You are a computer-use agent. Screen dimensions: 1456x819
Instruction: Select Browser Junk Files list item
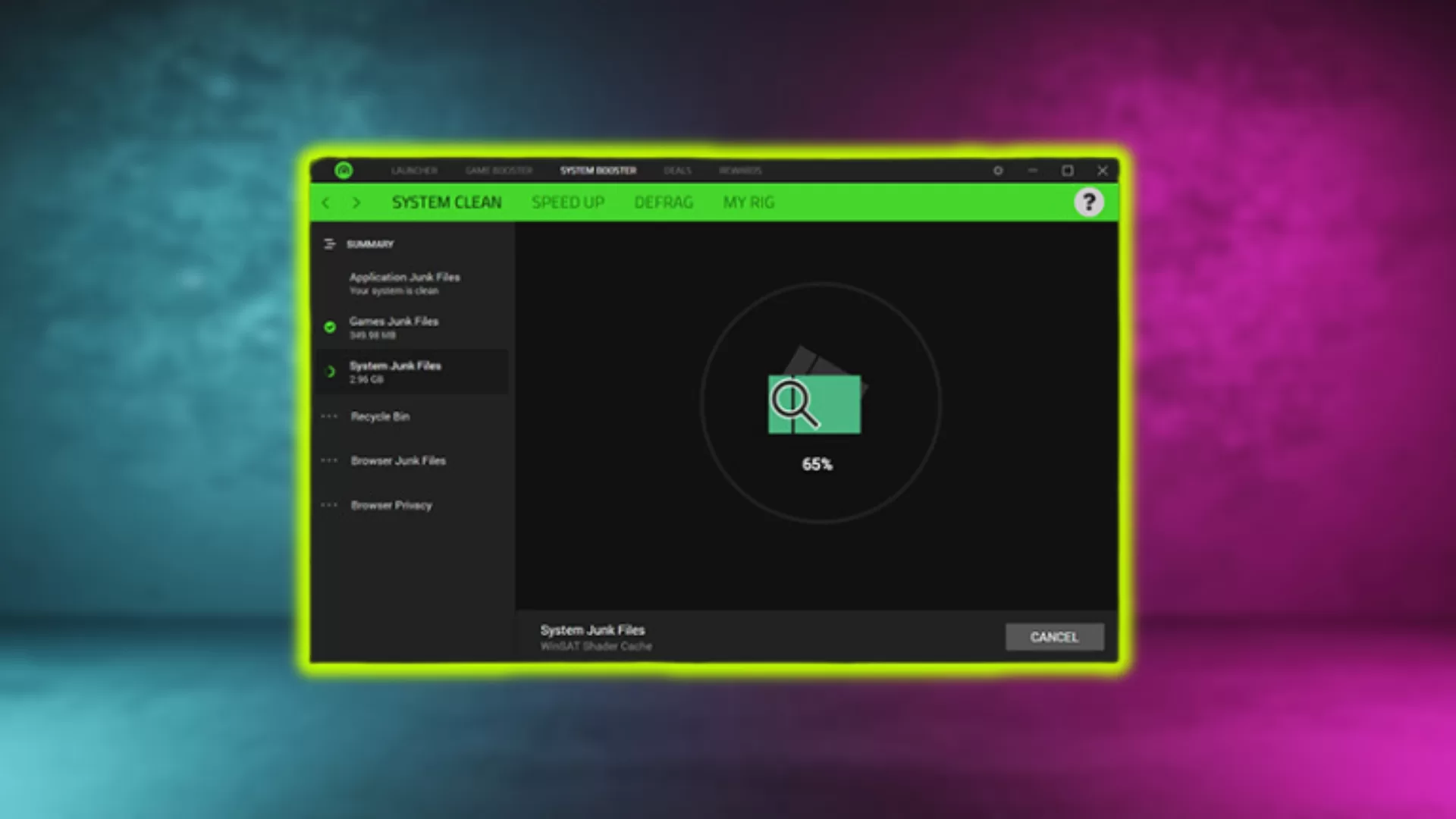pyautogui.click(x=398, y=460)
